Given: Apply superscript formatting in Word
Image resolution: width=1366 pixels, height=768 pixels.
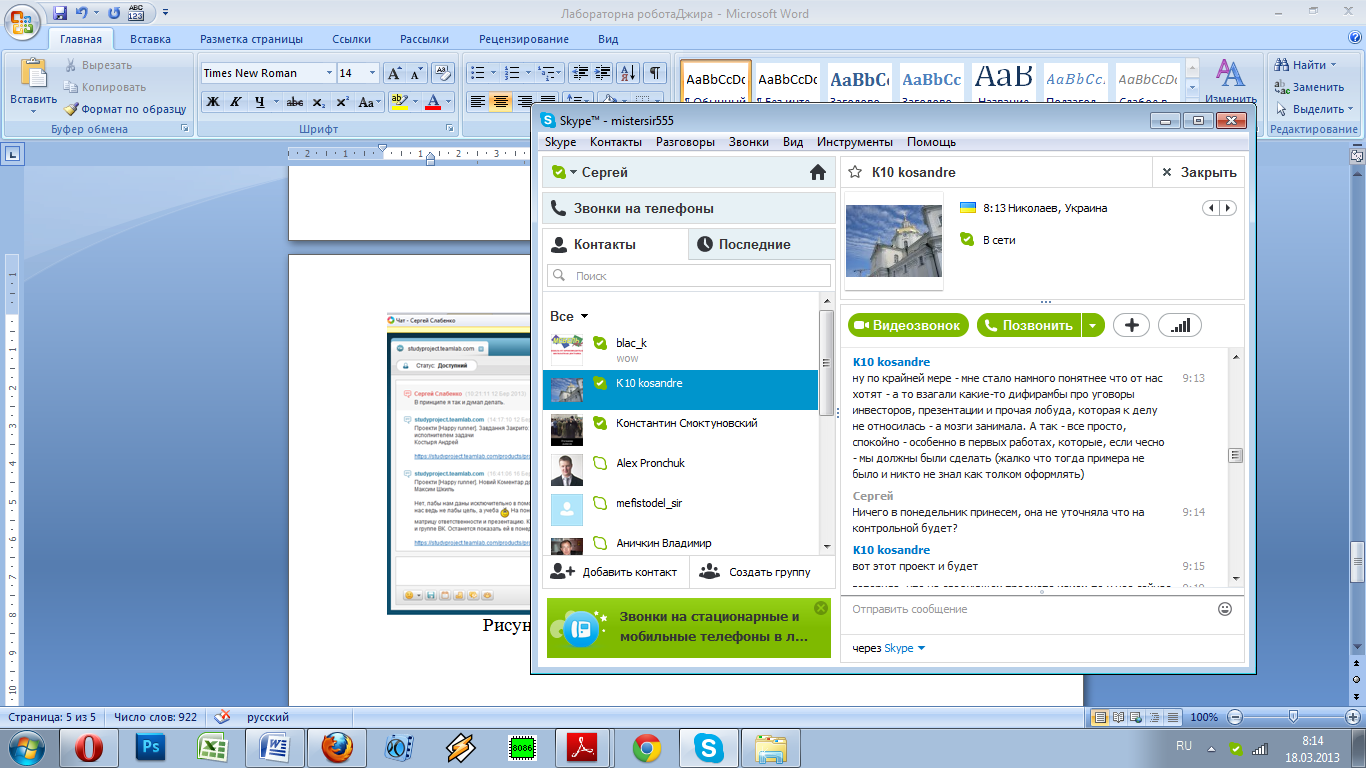Looking at the screenshot, I should point(342,102).
